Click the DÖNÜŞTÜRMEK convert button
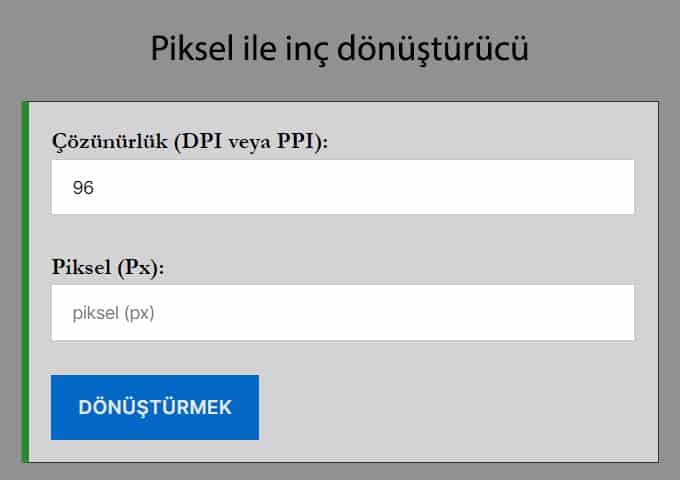Image resolution: width=680 pixels, height=480 pixels. (x=155, y=407)
